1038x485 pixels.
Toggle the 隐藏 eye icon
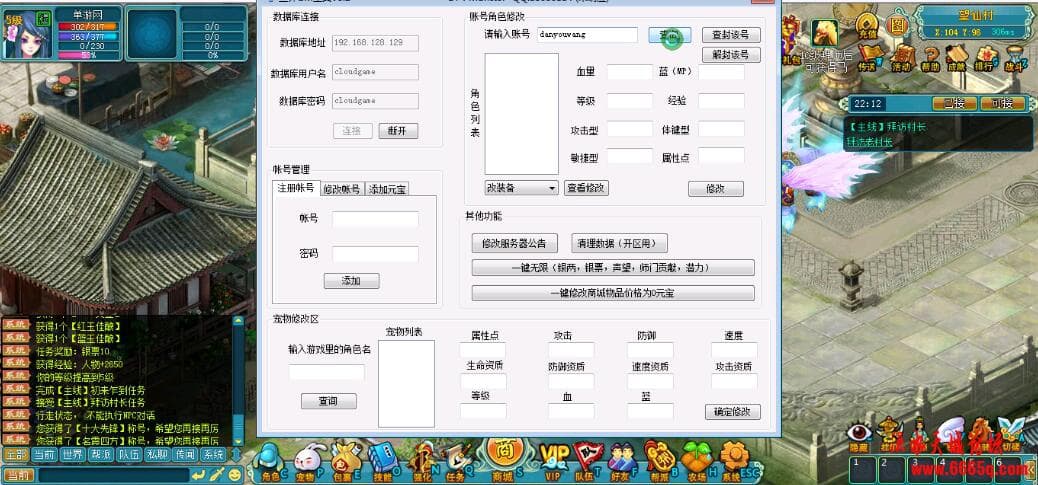(859, 436)
